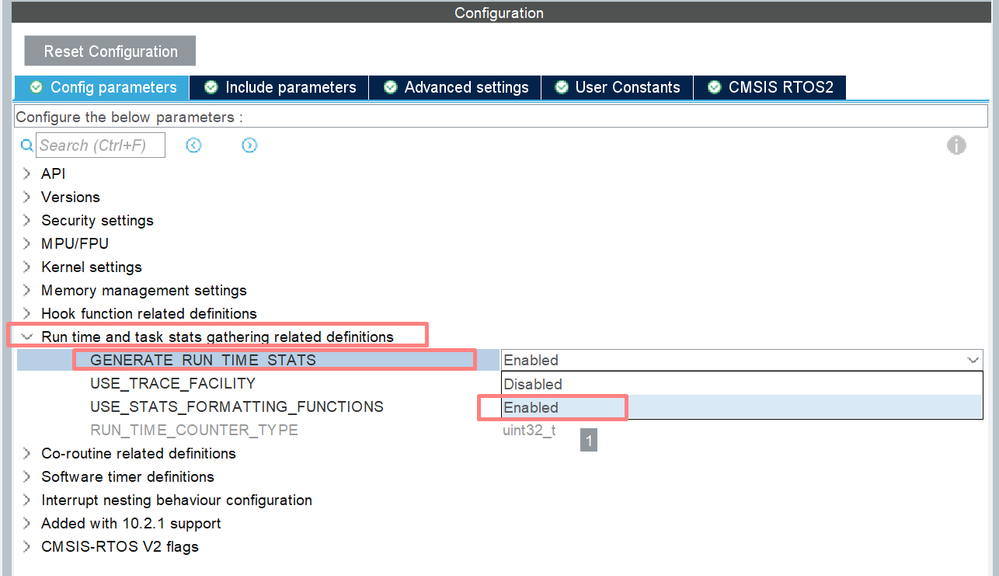Switch to CMSIS RTOS2 tab

770,87
